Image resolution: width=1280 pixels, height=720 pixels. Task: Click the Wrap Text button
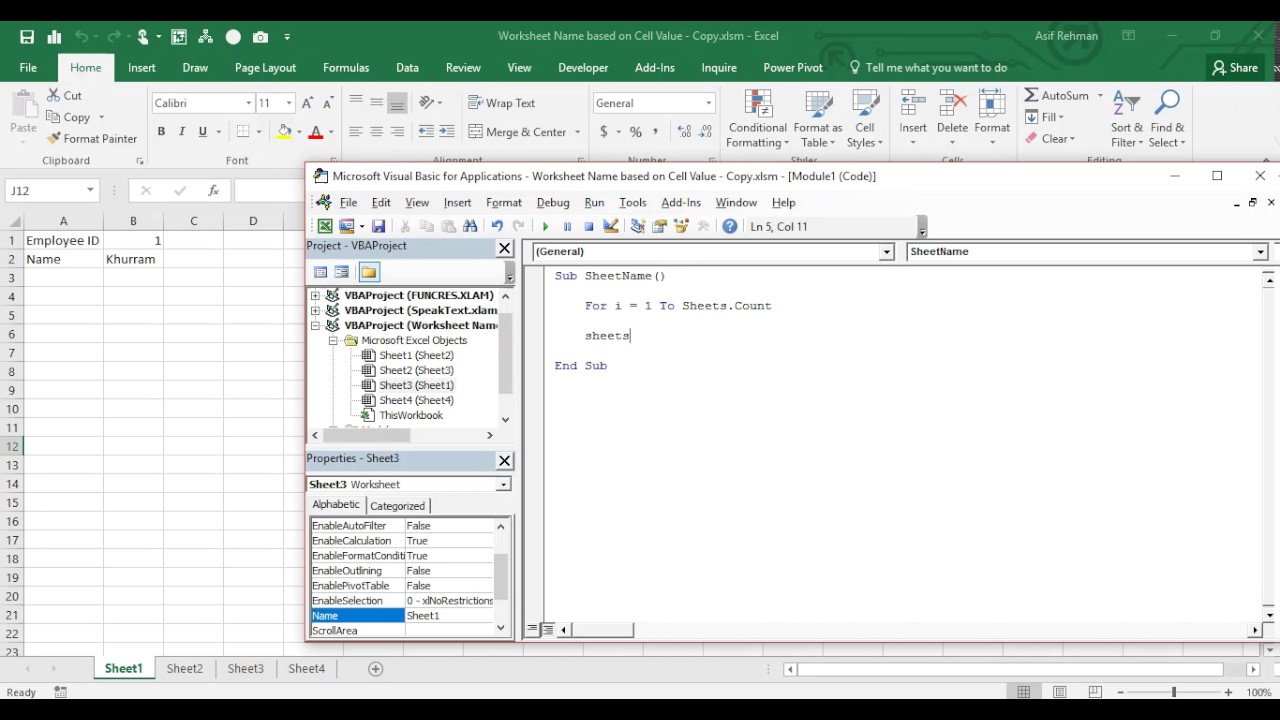501,103
